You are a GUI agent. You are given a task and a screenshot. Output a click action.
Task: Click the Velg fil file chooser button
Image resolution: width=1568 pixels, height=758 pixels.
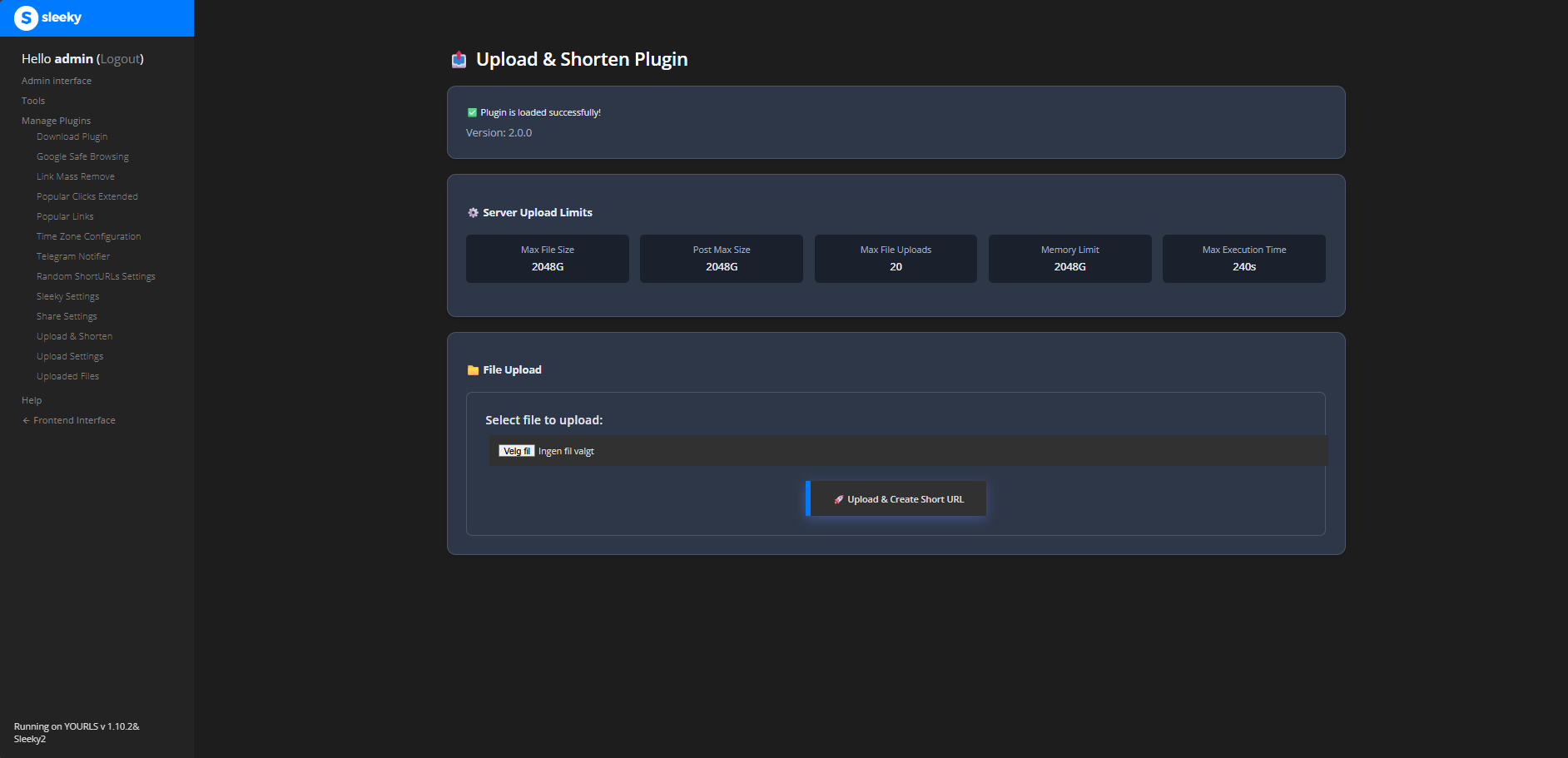pos(516,450)
